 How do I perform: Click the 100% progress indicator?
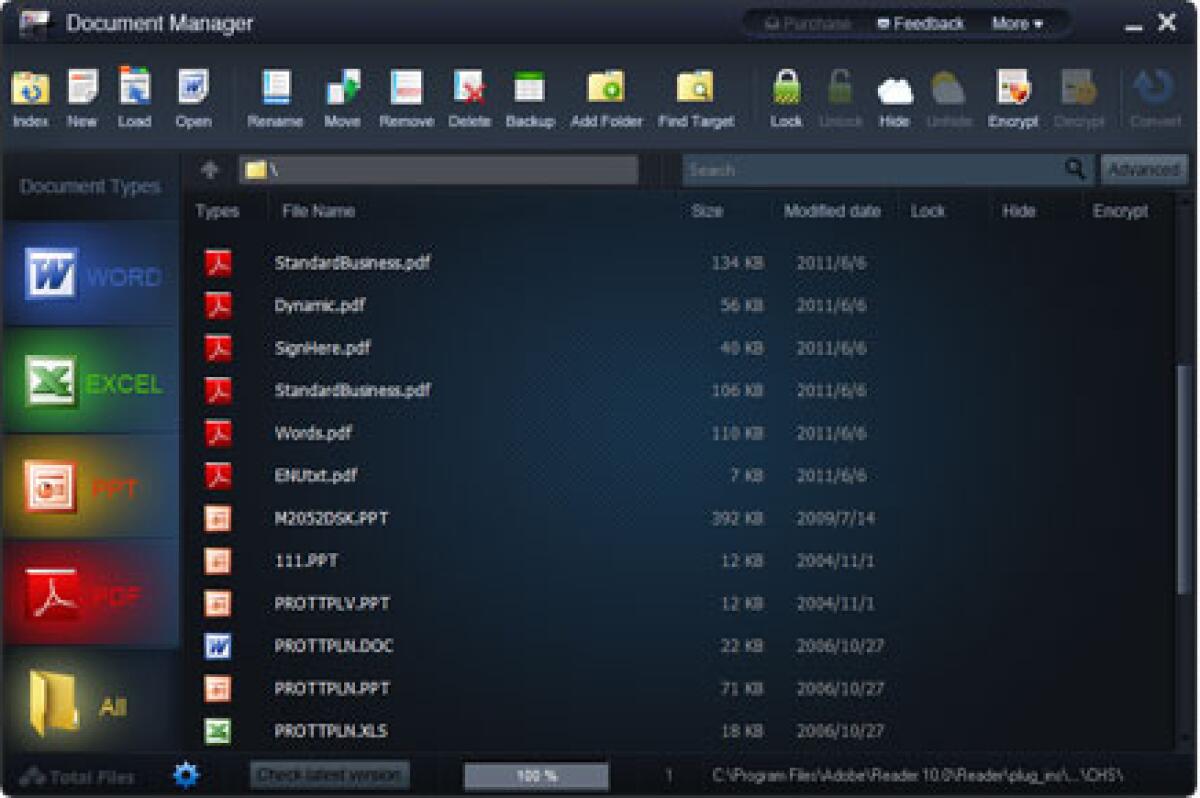(x=537, y=774)
